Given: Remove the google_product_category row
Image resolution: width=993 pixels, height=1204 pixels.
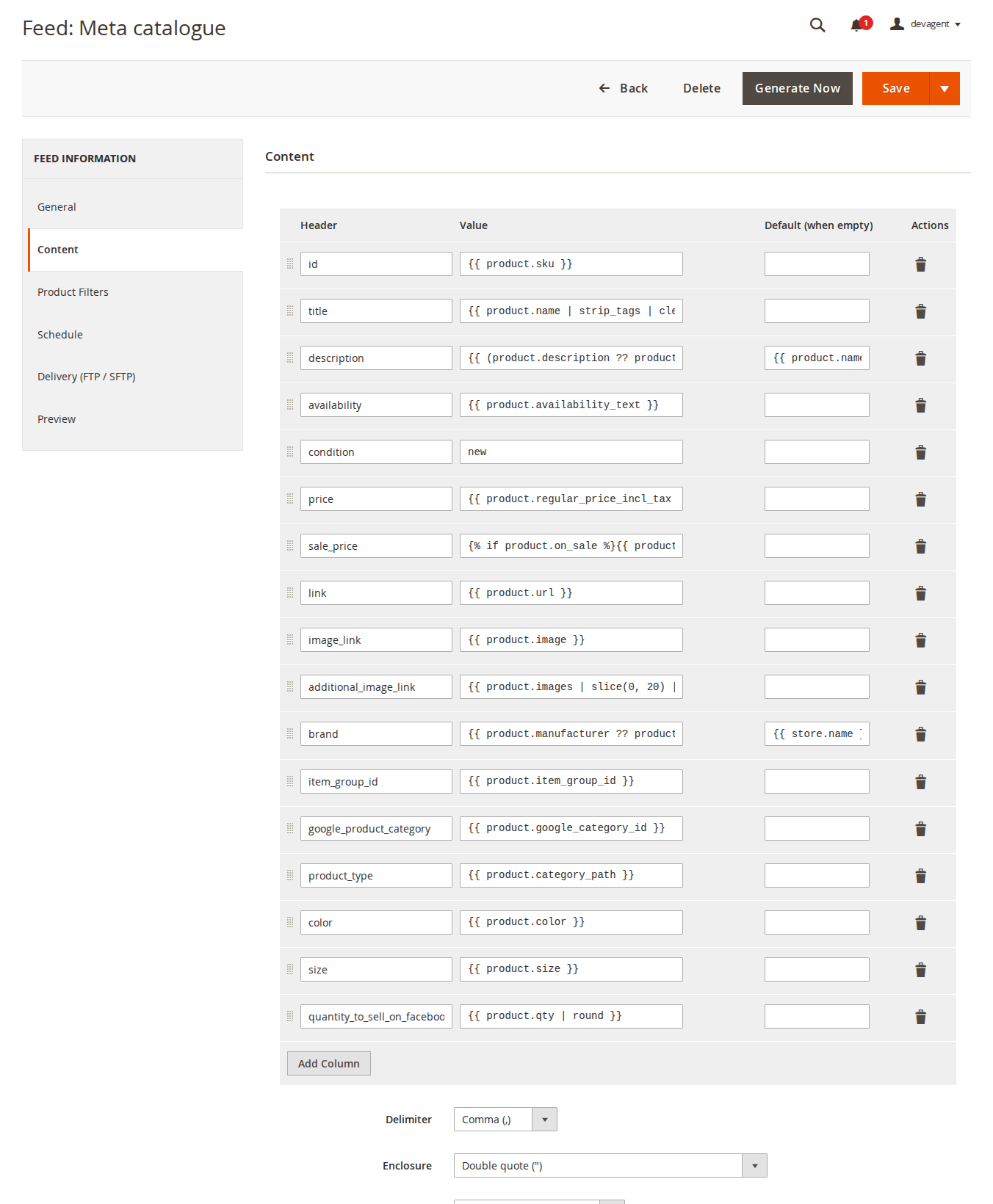Looking at the screenshot, I should (x=920, y=829).
